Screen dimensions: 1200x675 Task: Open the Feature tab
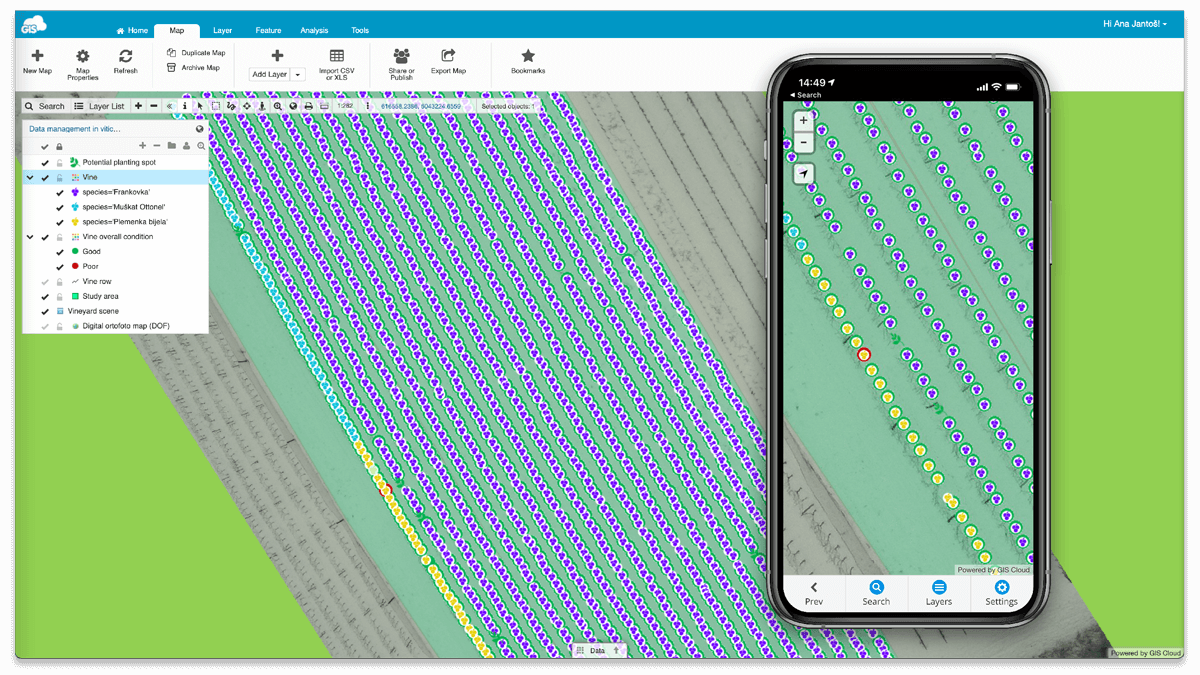click(268, 31)
